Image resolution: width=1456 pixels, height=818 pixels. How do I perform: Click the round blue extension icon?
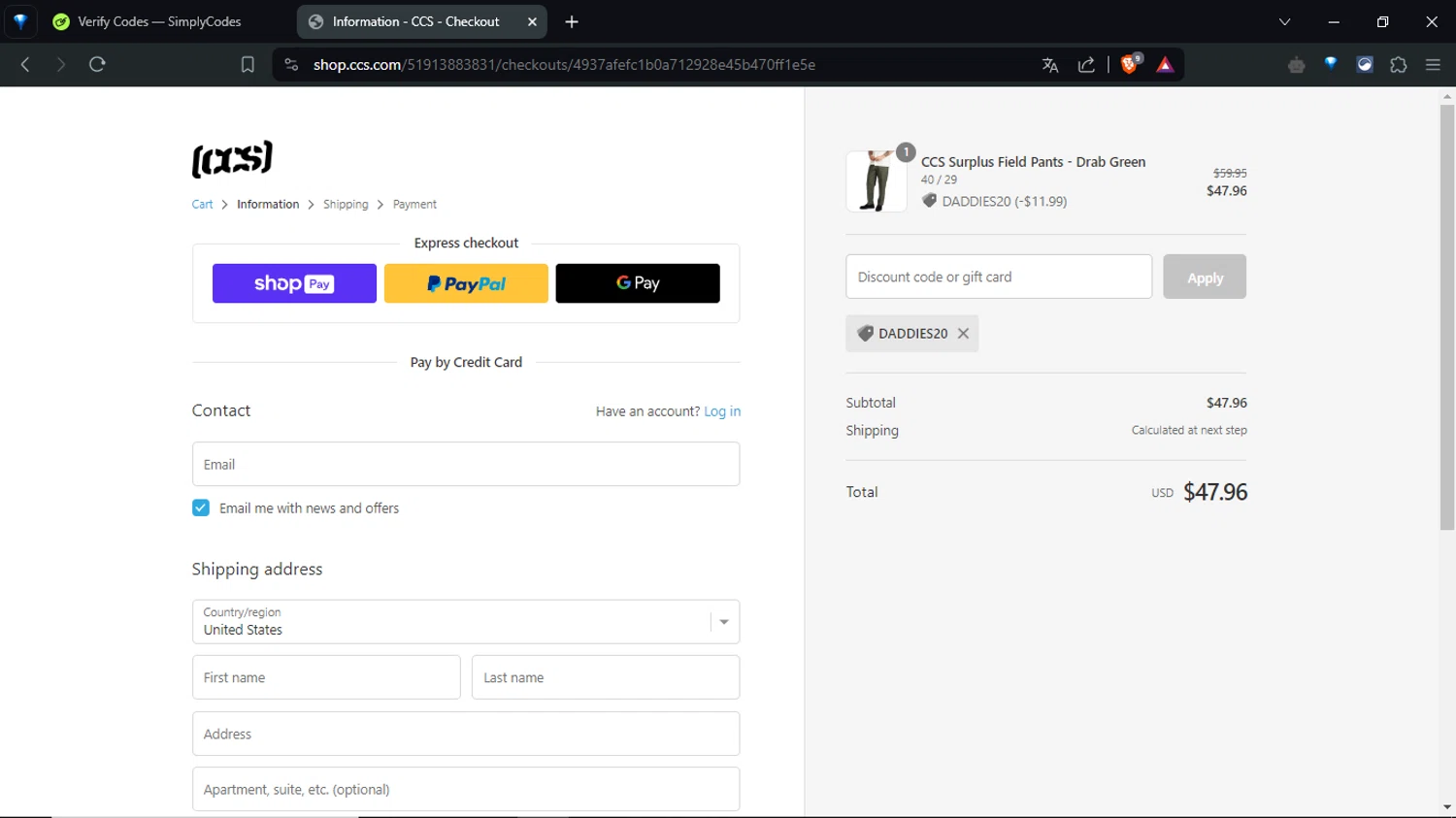coord(1365,65)
